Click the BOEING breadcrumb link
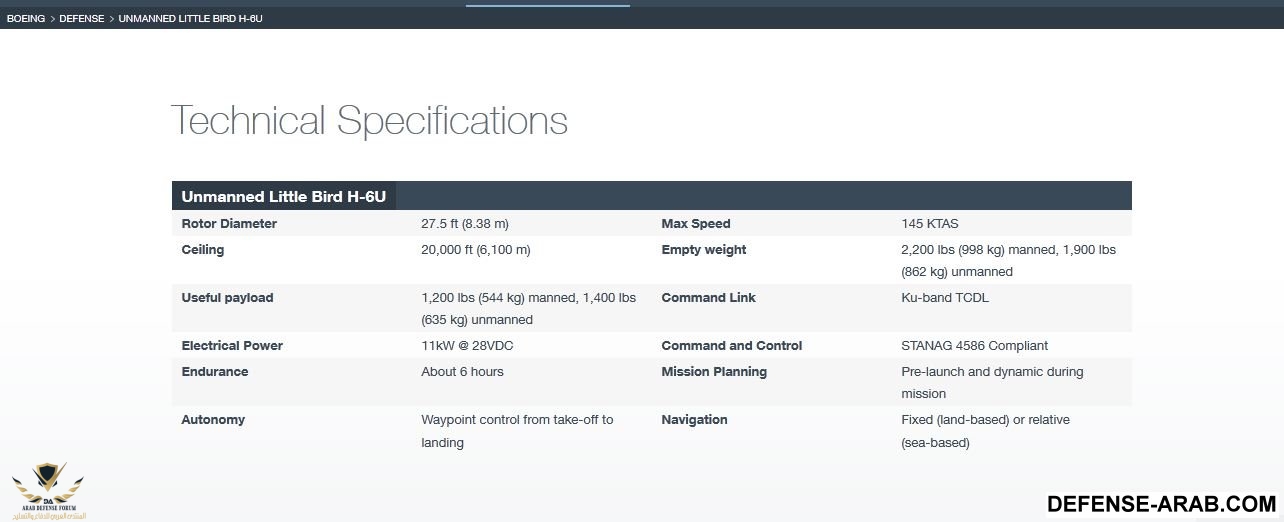 (26, 19)
